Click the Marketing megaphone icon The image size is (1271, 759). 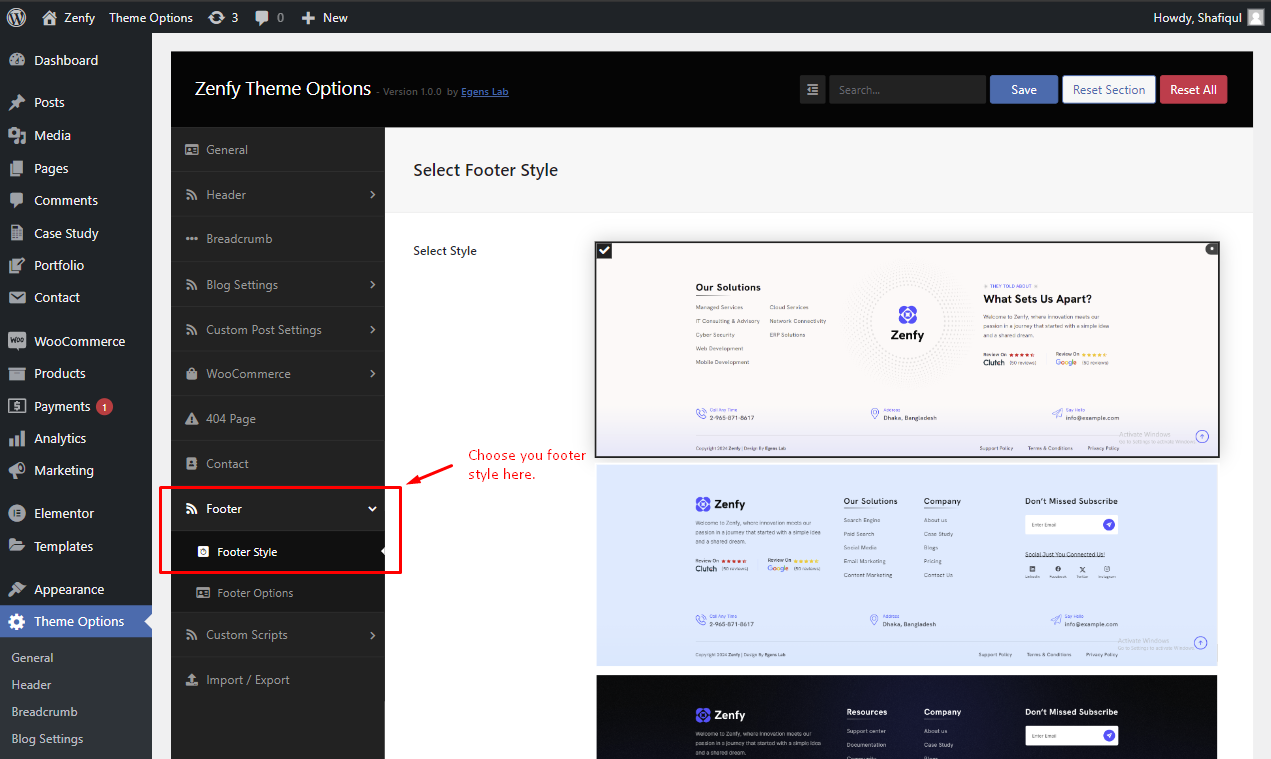click(x=17, y=470)
